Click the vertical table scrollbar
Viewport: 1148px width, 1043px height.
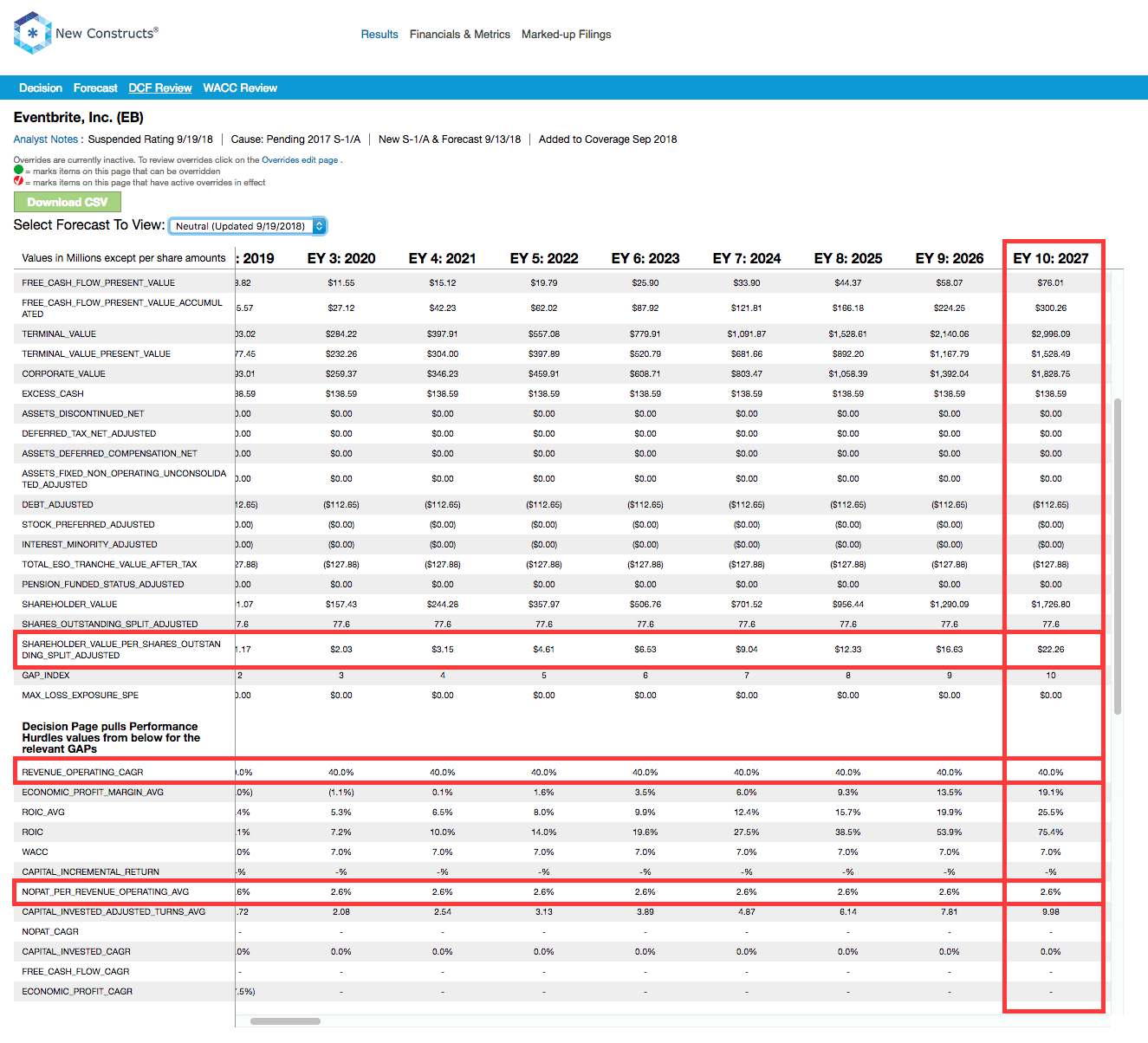tap(1118, 556)
